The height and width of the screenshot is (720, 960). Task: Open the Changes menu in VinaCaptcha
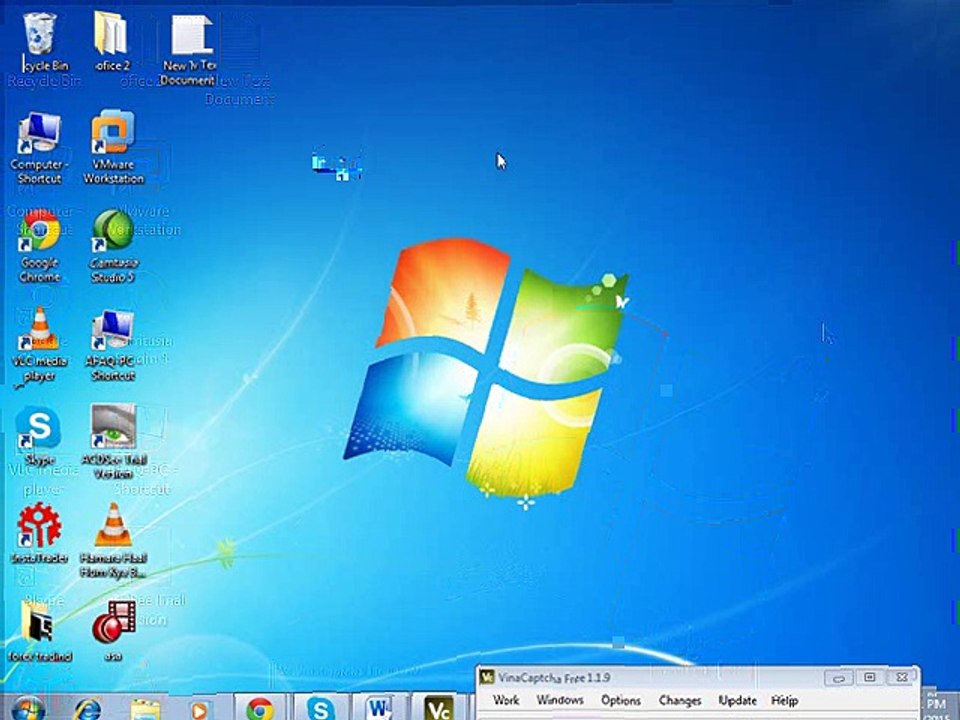click(680, 700)
